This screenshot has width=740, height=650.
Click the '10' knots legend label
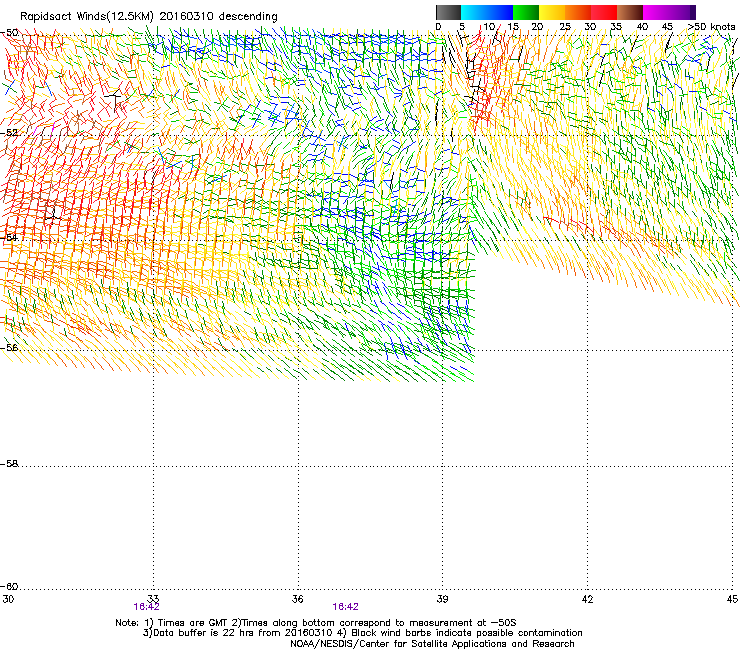pos(489,27)
